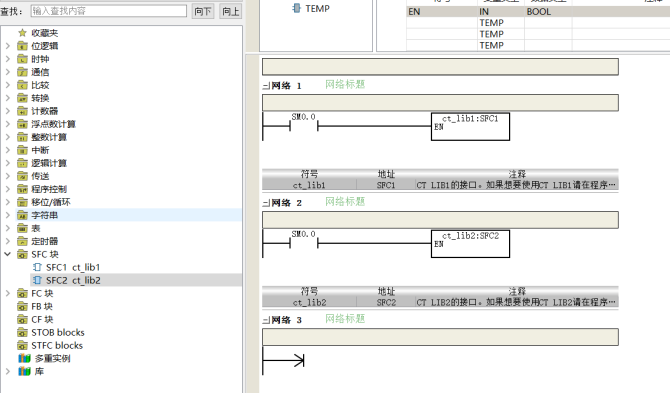Click the 向下 search button
Image resolution: width=671 pixels, height=394 pixels.
pos(203,11)
